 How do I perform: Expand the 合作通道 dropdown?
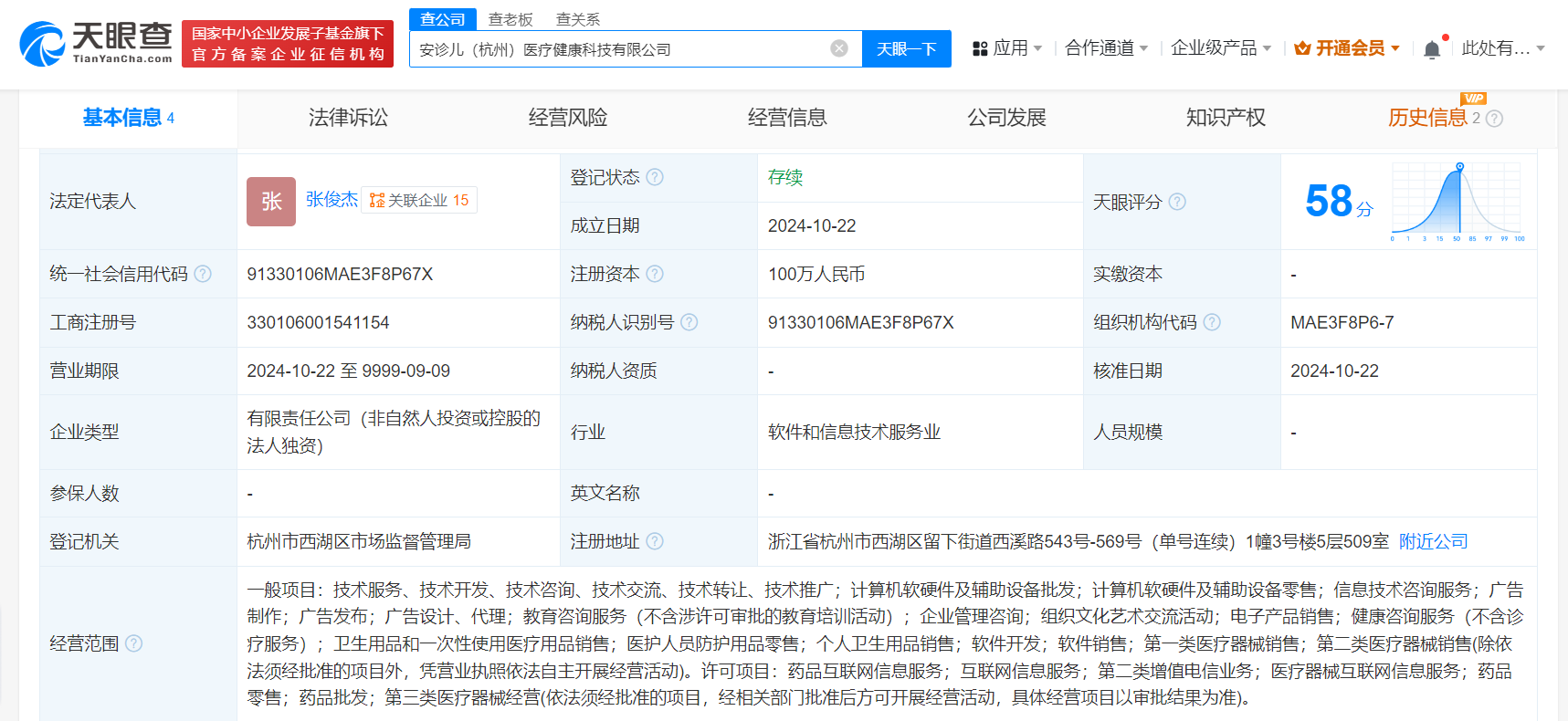pyautogui.click(x=1106, y=48)
